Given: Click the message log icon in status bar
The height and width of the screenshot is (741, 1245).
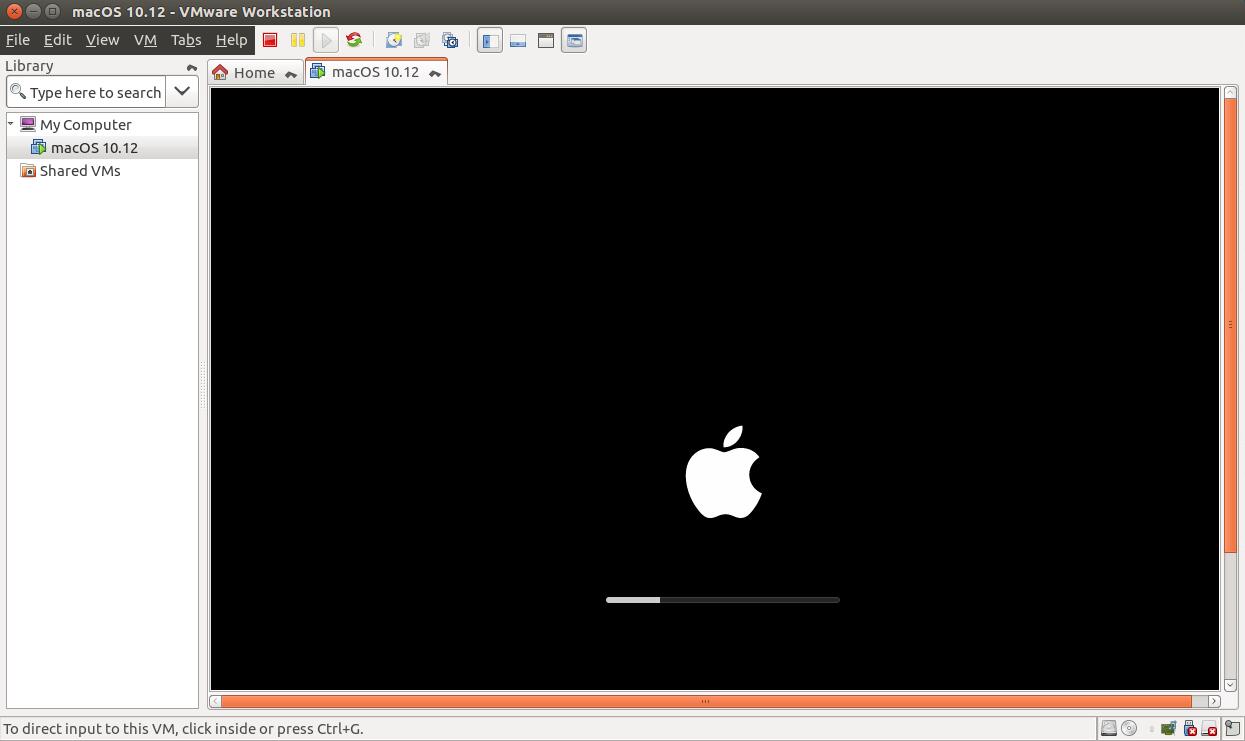Looking at the screenshot, I should tap(1233, 728).
